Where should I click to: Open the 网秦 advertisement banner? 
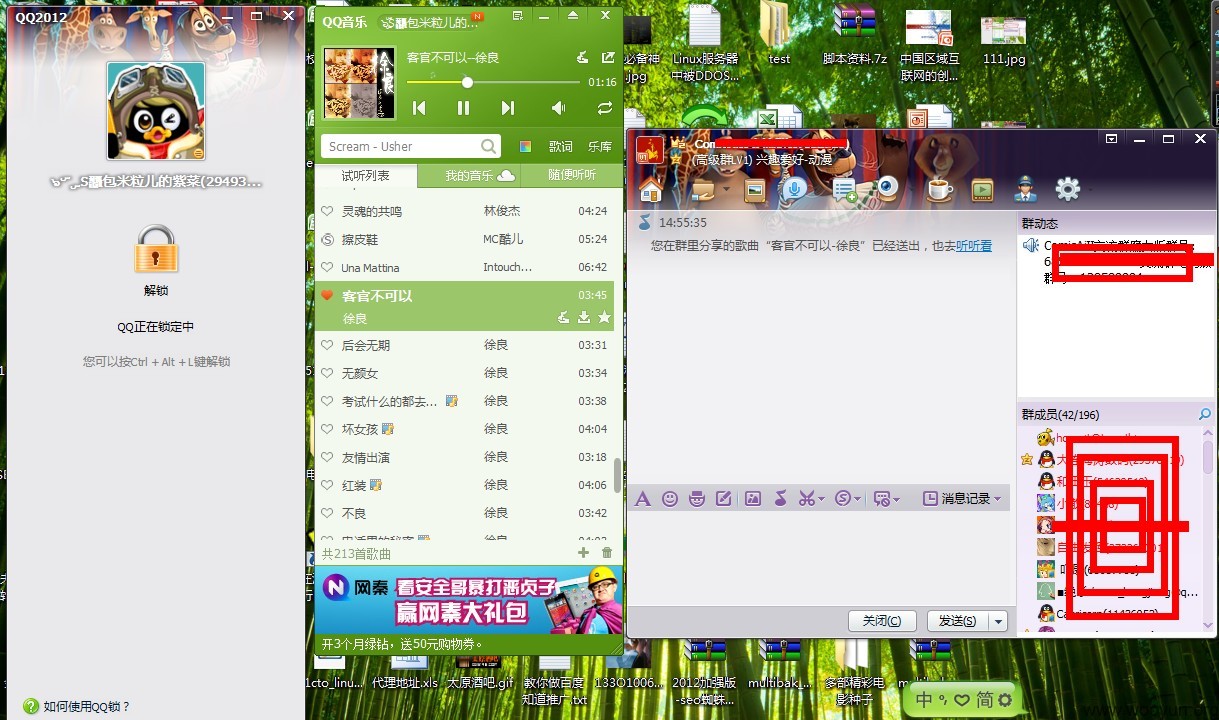click(469, 600)
